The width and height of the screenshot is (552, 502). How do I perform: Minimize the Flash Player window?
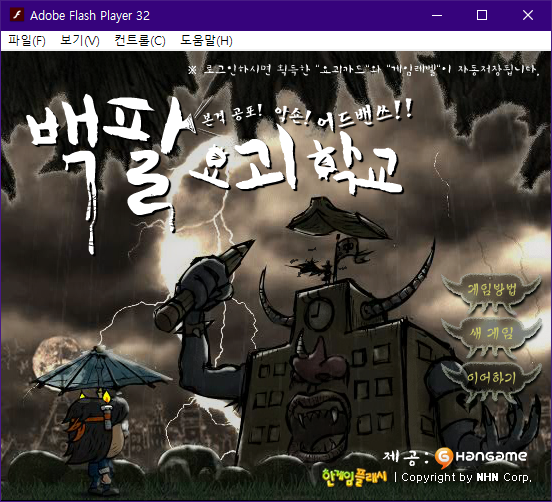[x=437, y=15]
